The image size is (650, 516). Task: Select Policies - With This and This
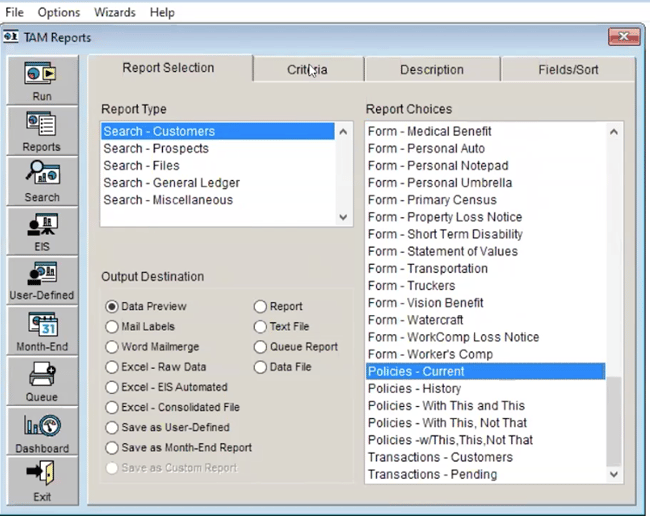pyautogui.click(x=485, y=406)
